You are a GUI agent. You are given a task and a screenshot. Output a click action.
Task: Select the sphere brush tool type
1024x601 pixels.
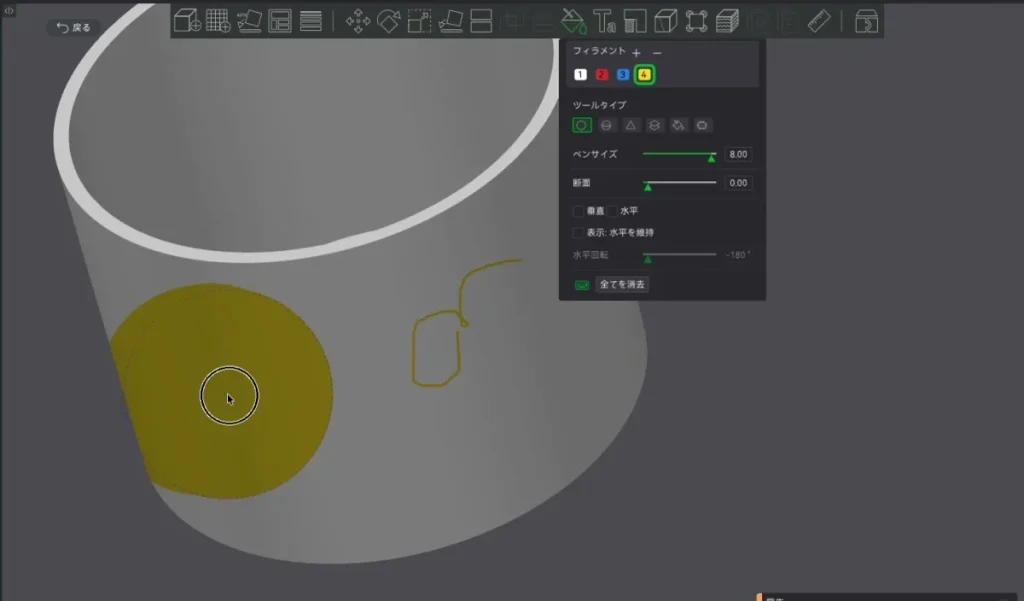(x=606, y=125)
